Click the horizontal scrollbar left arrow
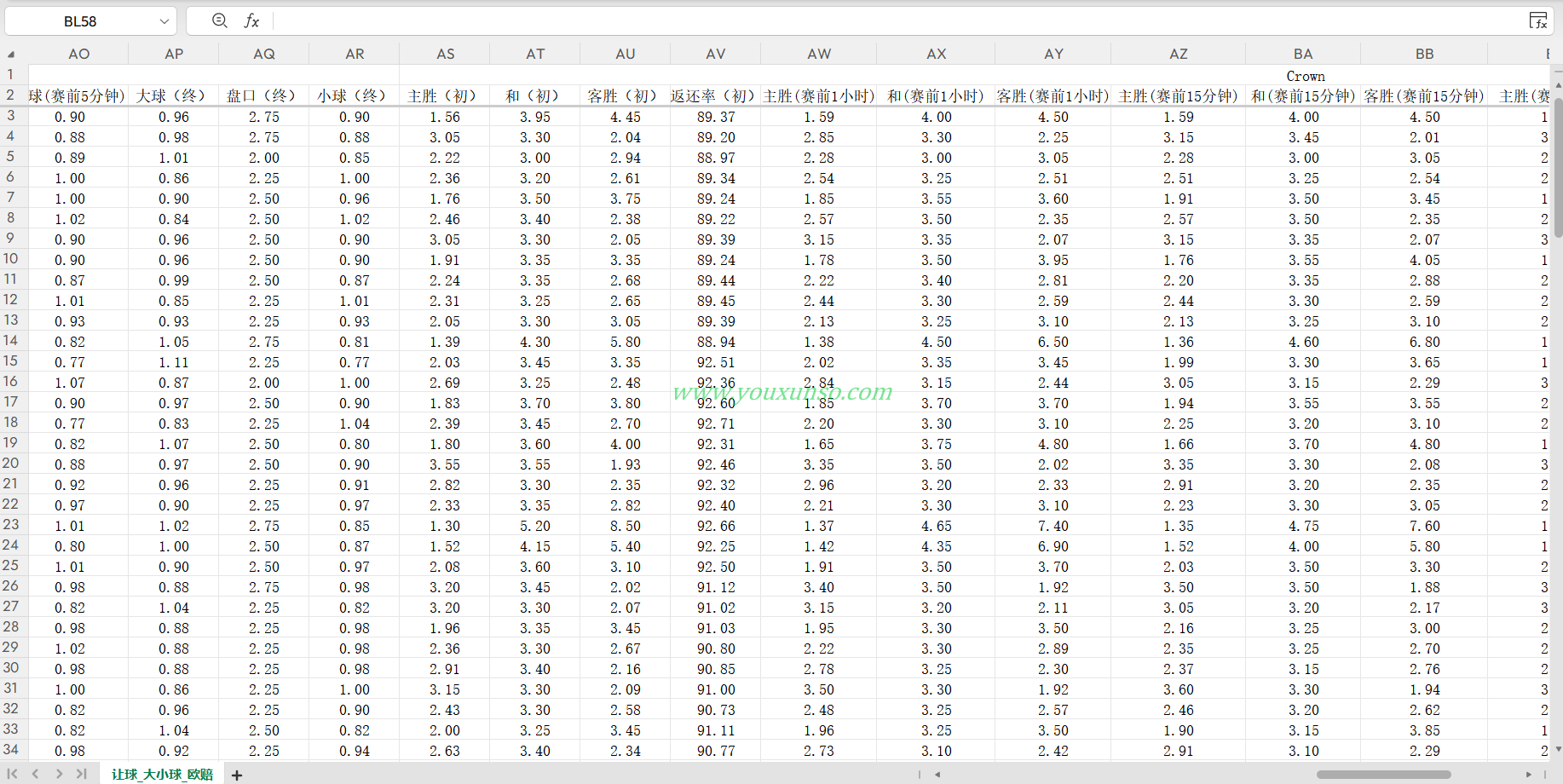1563x784 pixels. pos(937,775)
